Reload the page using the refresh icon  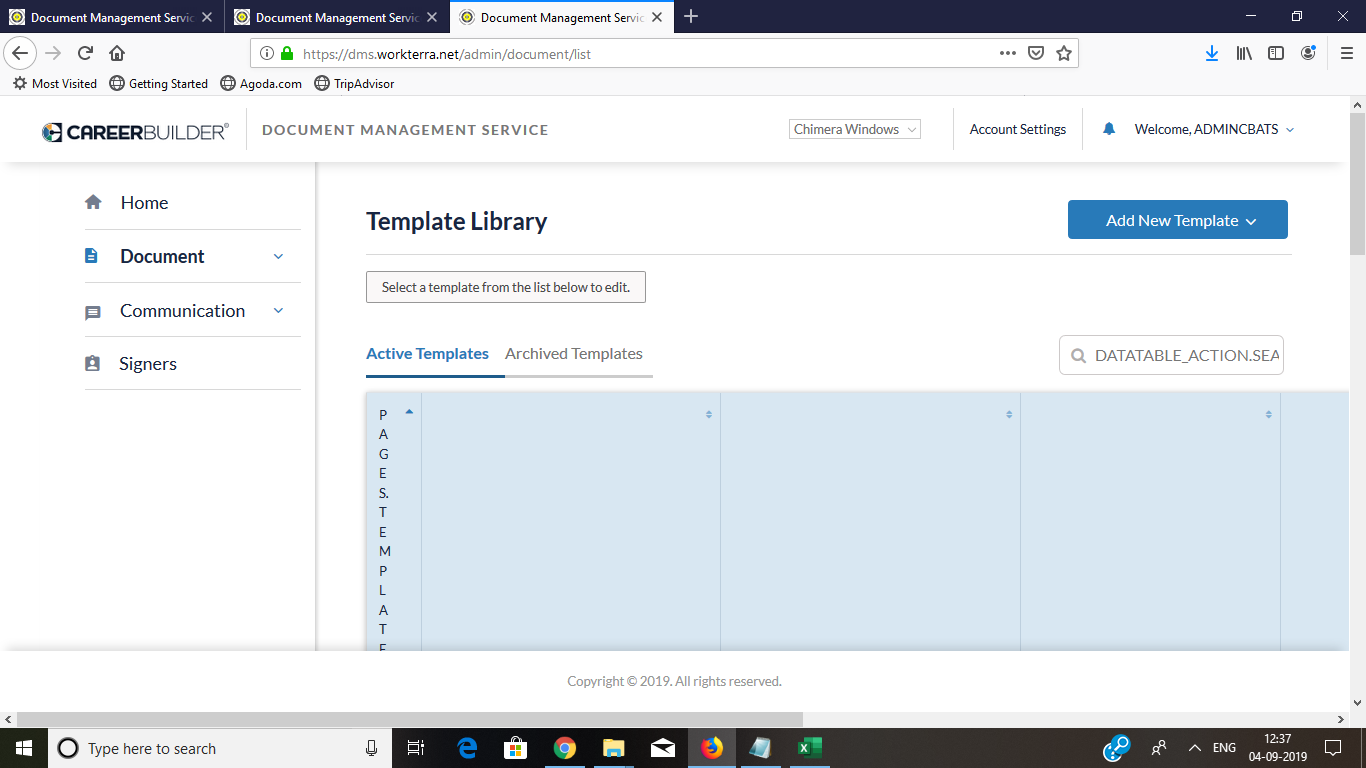pos(85,53)
